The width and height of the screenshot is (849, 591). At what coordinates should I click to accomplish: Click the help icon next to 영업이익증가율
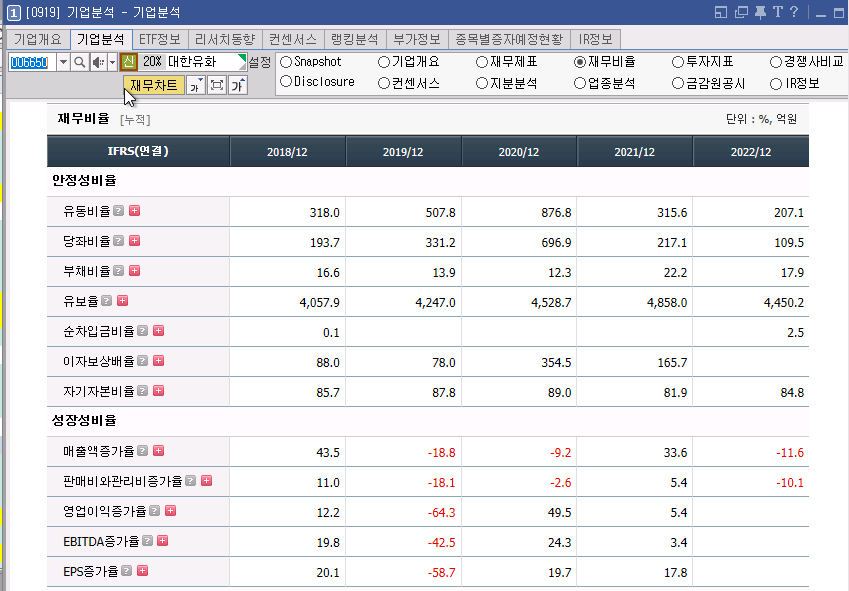click(x=154, y=510)
